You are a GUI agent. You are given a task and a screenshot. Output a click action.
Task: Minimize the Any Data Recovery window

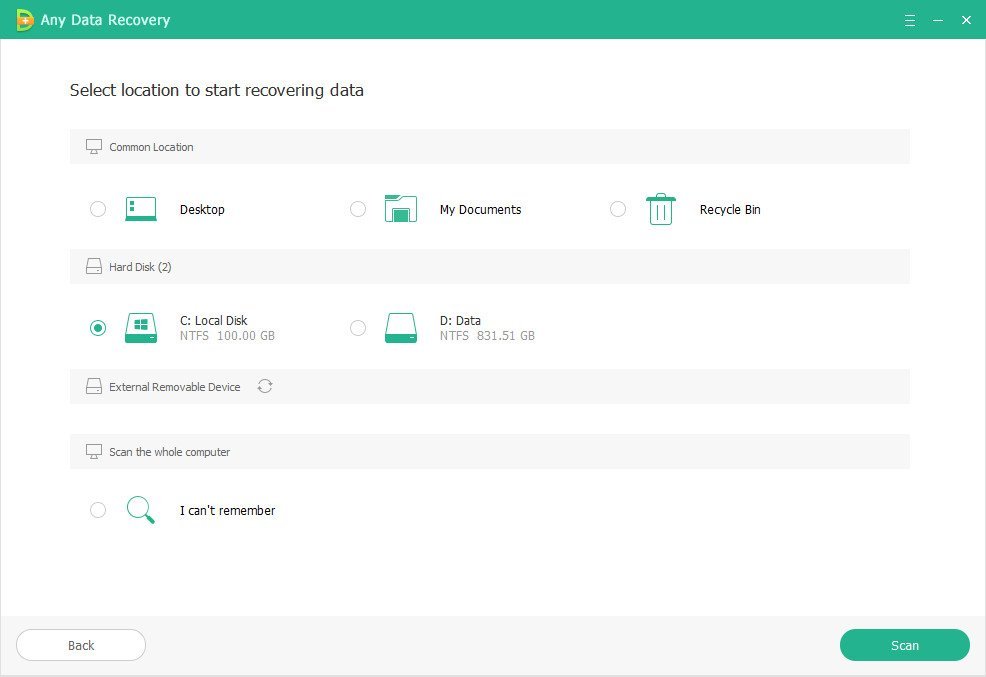(938, 20)
